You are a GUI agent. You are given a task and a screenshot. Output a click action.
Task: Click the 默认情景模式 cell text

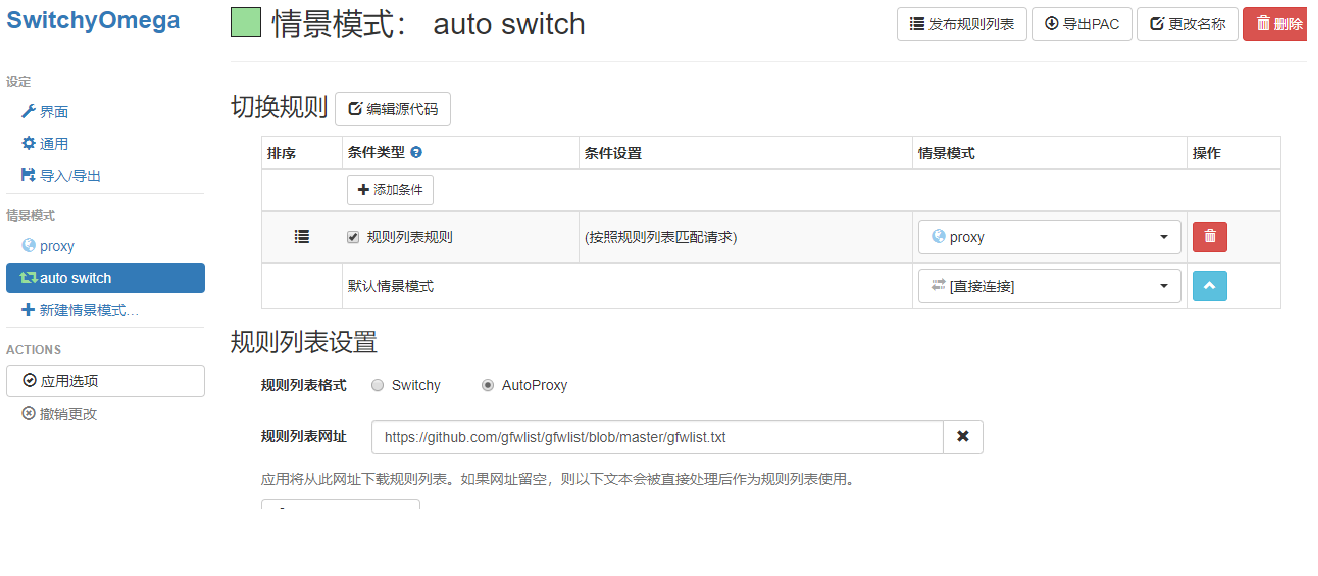(x=391, y=287)
